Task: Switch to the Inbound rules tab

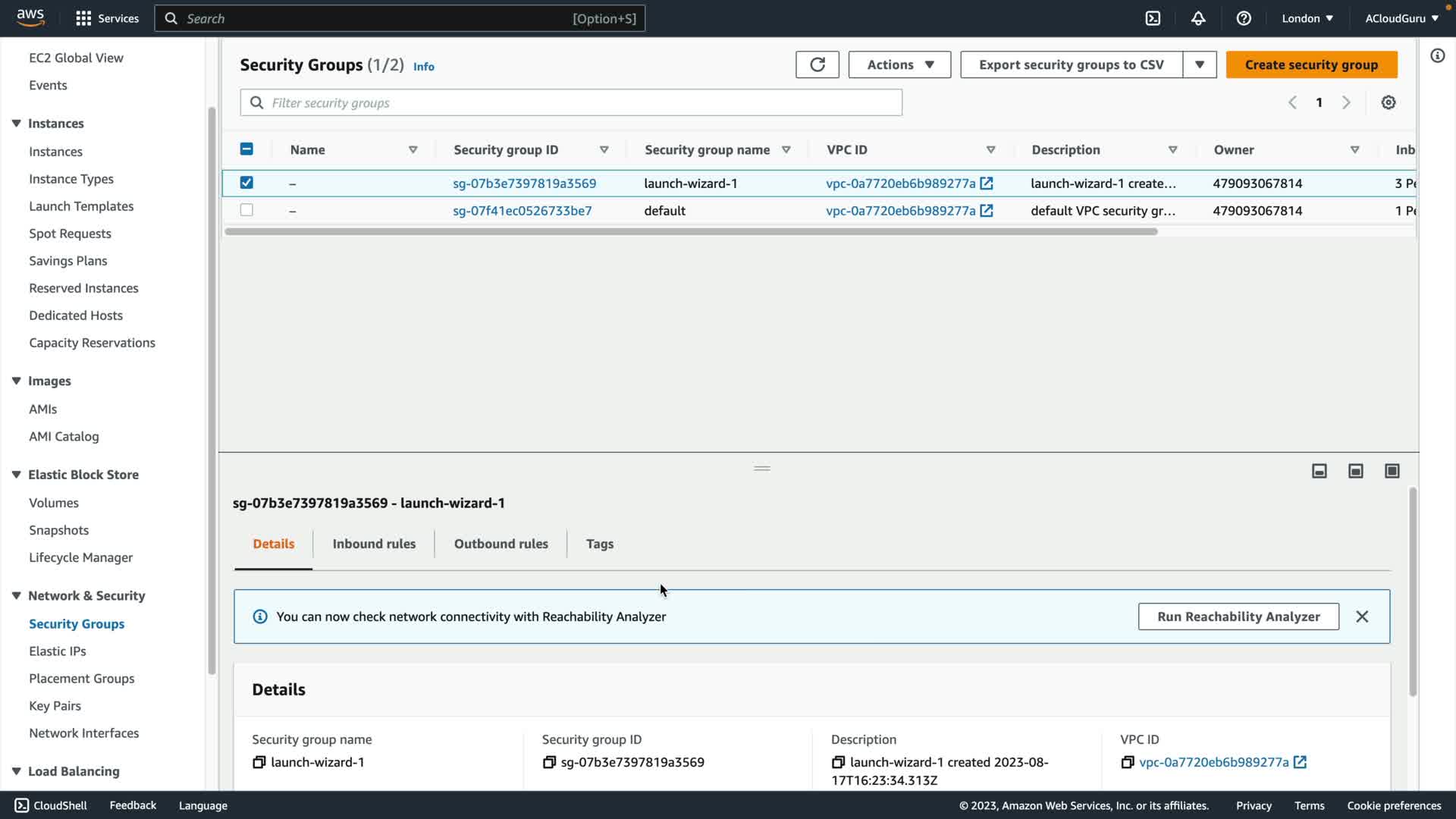Action: [x=374, y=544]
